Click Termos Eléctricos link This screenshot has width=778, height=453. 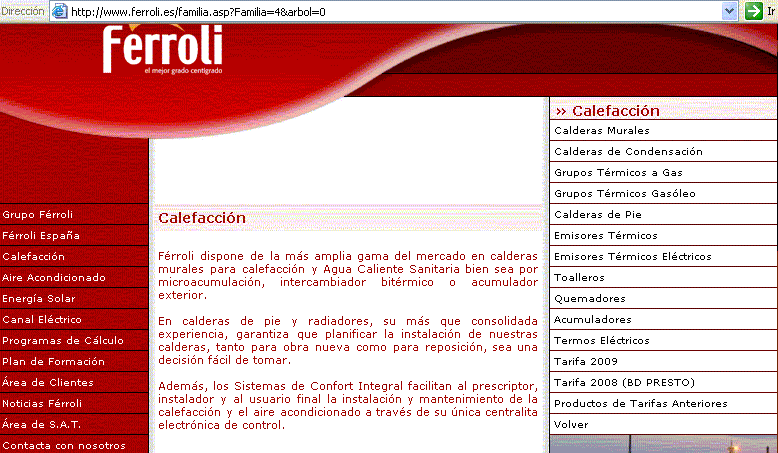602,340
